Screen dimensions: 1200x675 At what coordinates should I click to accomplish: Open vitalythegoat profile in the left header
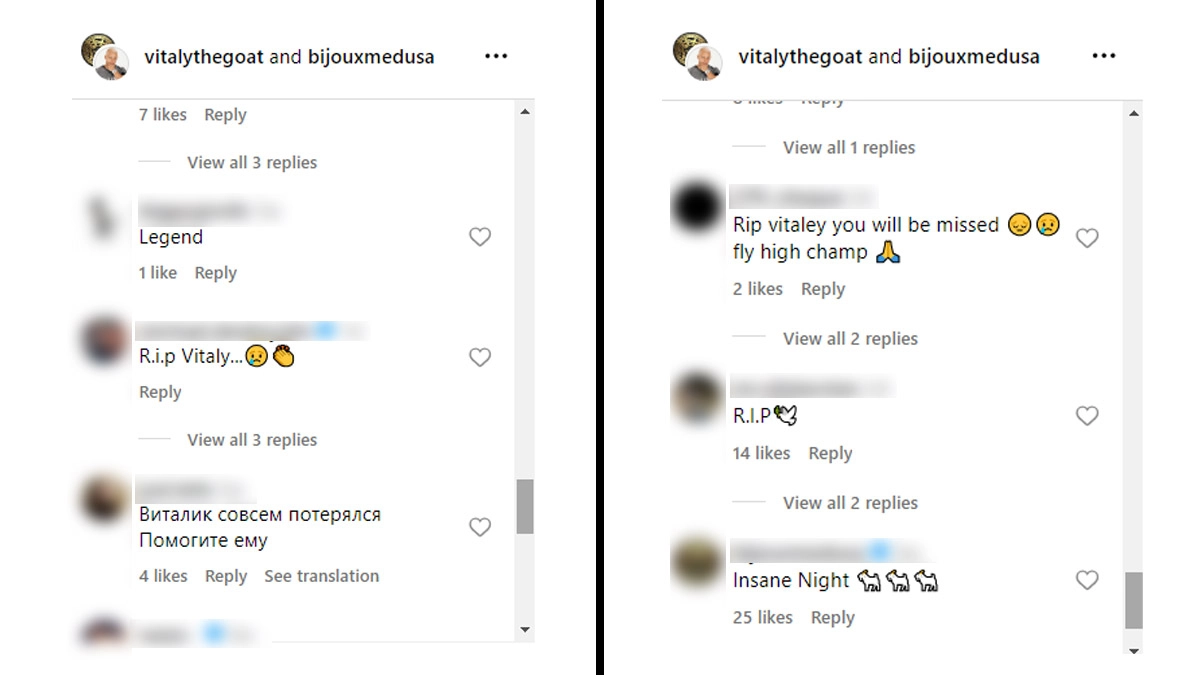[204, 56]
